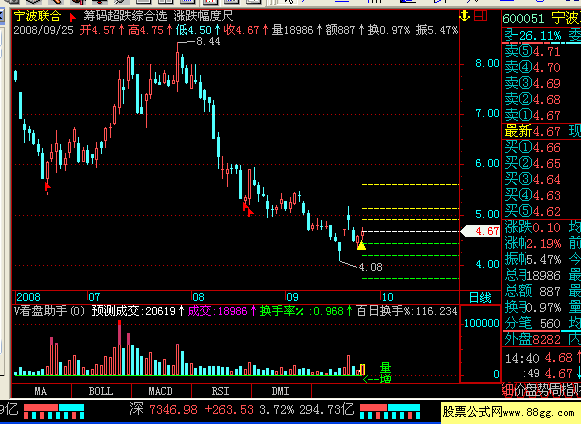Click the 涨跌 0.10 change row
581x424 pixels.
tap(532, 227)
